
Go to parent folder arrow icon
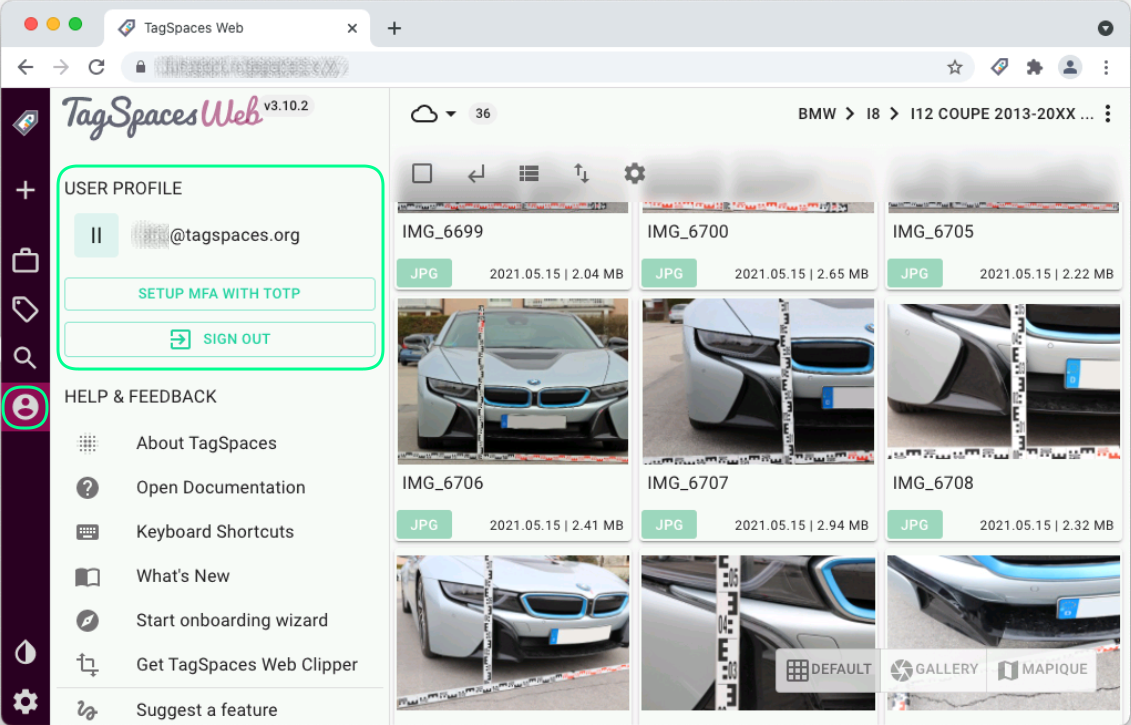[x=476, y=174]
